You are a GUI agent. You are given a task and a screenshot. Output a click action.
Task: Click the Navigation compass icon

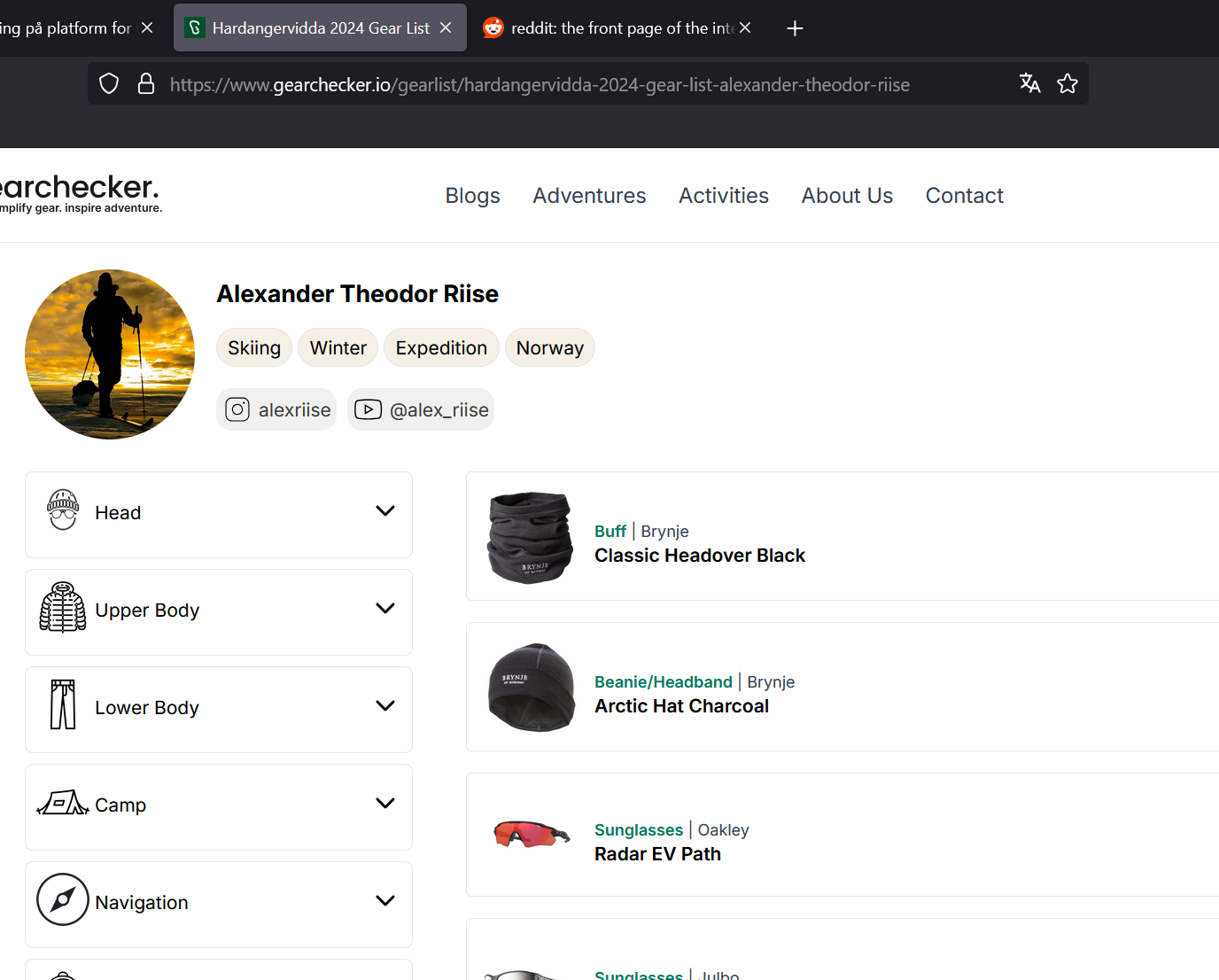(63, 899)
